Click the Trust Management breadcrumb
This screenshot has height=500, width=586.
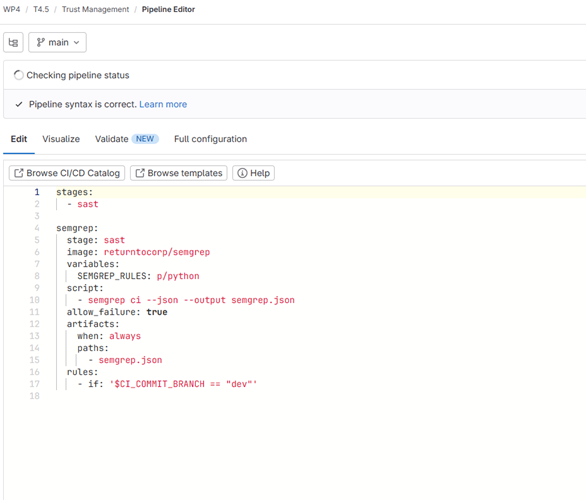[95, 9]
